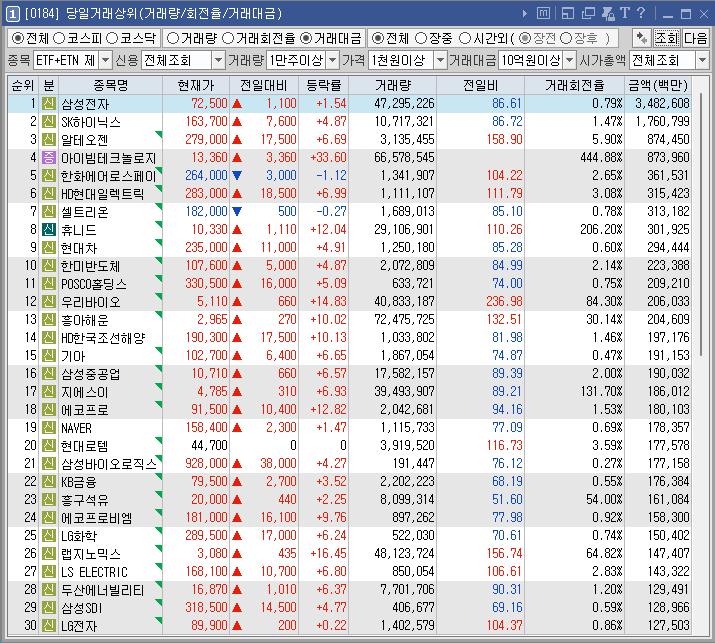The width and height of the screenshot is (715, 643).
Task: Click the title bar play arrow icon
Action: (x=525, y=14)
